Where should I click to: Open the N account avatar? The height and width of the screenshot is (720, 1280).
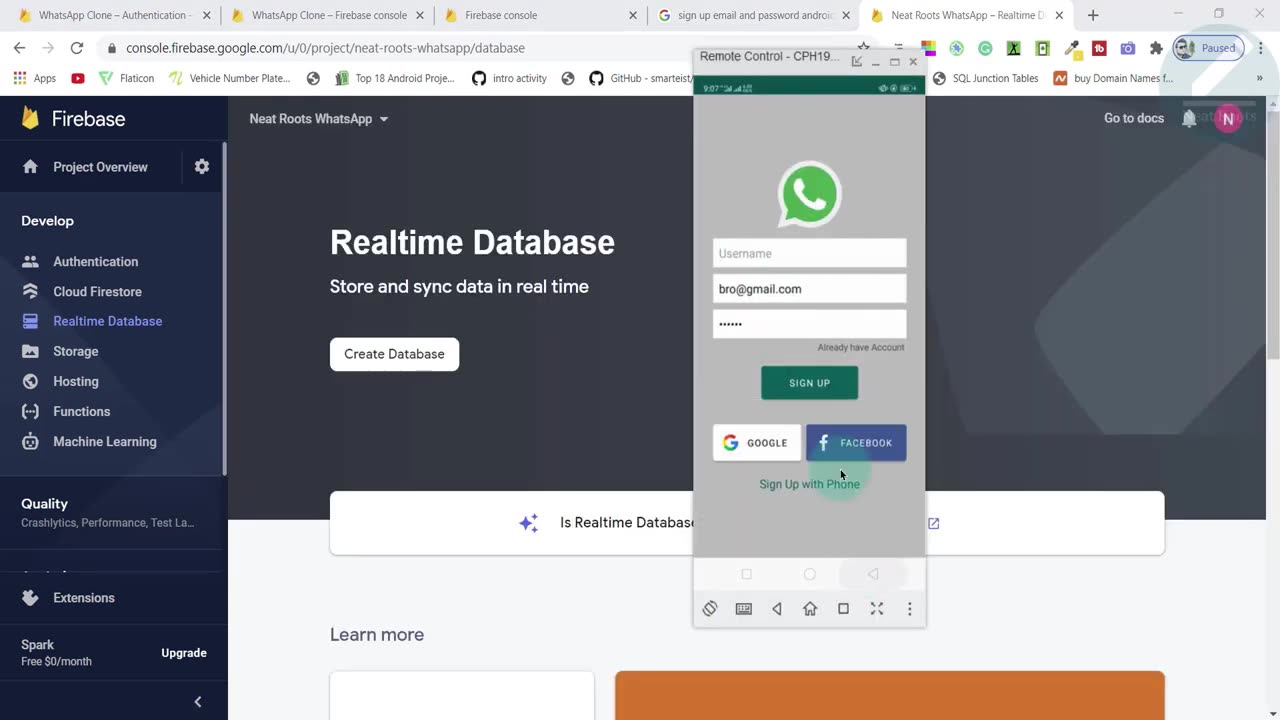[x=1228, y=119]
